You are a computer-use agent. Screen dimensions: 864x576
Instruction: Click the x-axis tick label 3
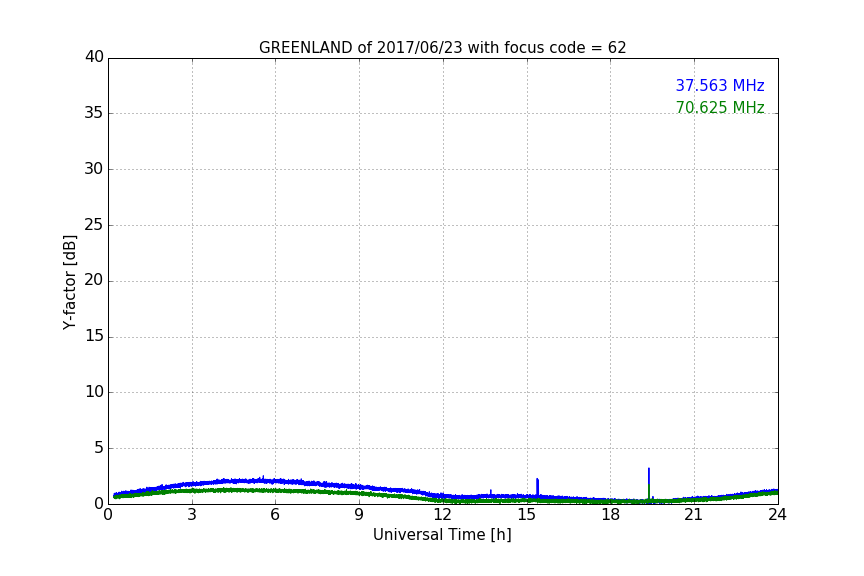pyautogui.click(x=192, y=515)
